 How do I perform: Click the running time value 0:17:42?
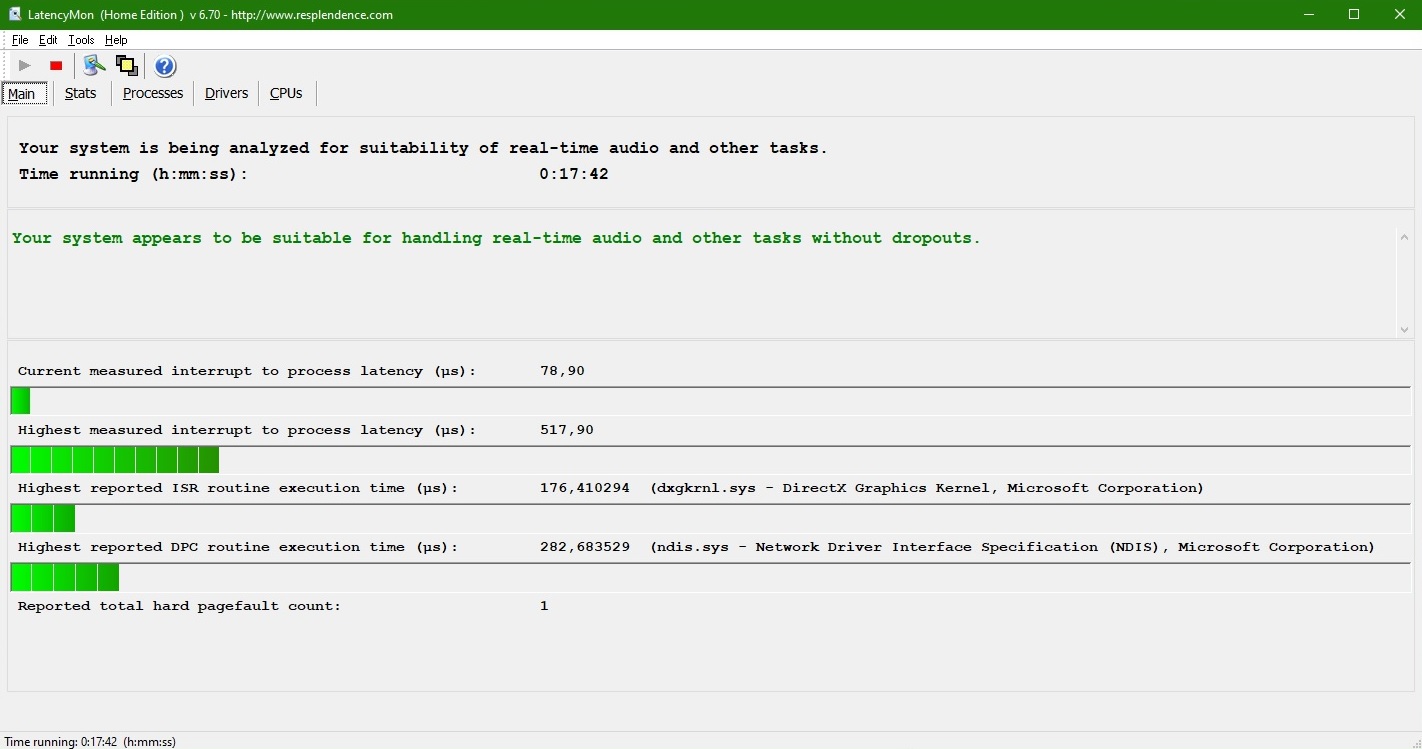click(x=574, y=174)
